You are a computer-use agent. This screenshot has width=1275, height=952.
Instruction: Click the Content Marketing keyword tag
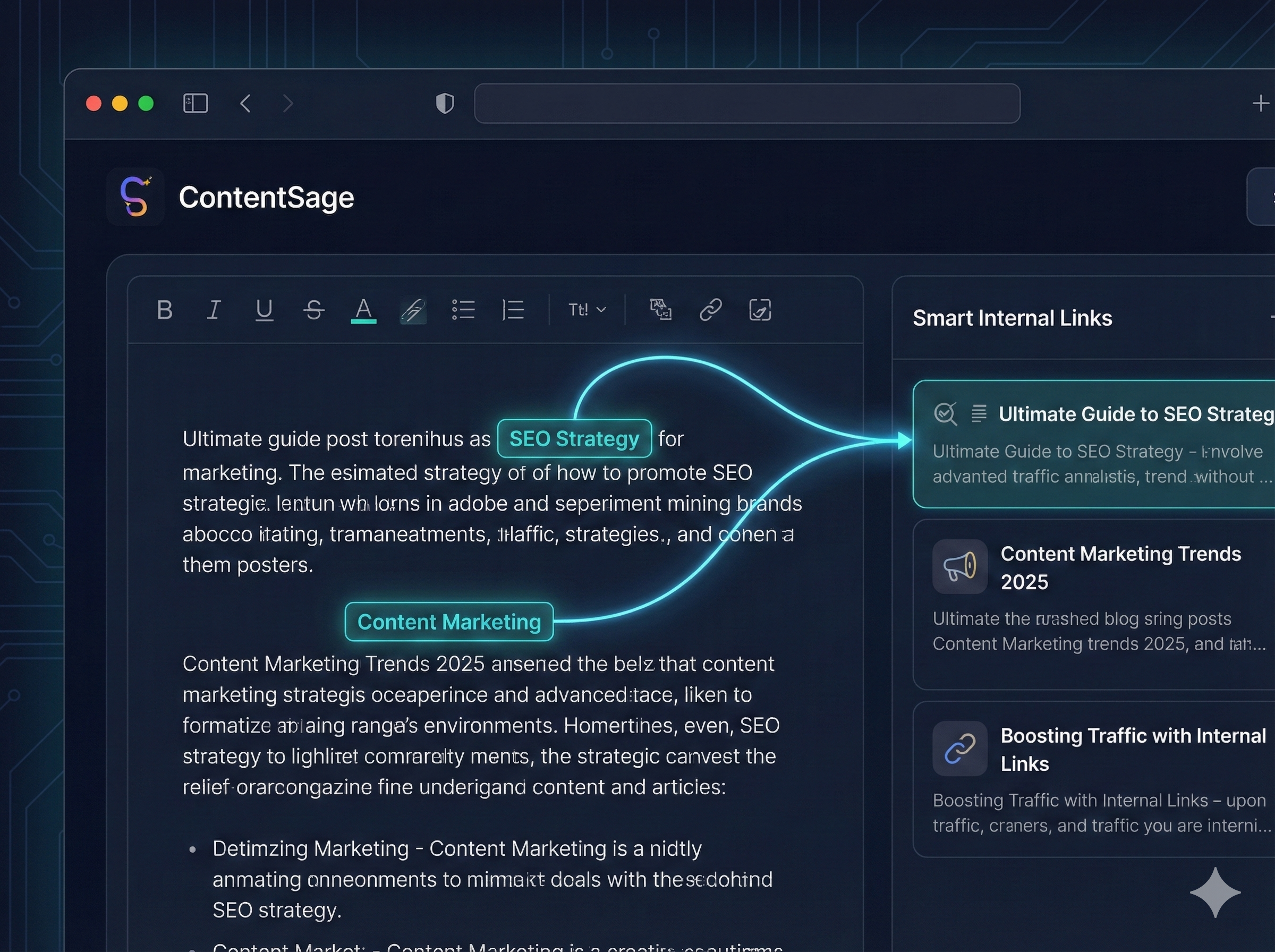(449, 622)
